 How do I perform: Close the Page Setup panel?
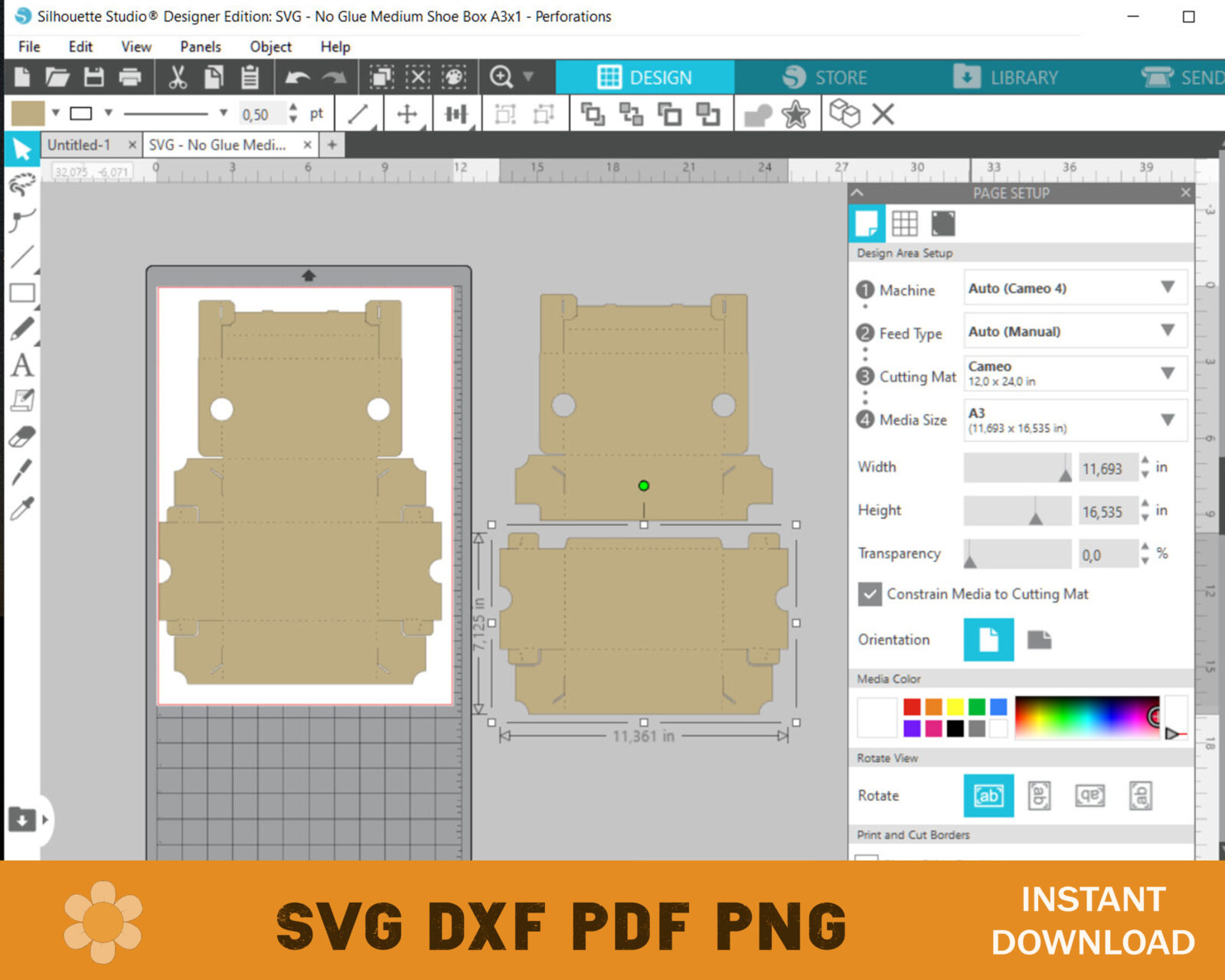point(1185,193)
